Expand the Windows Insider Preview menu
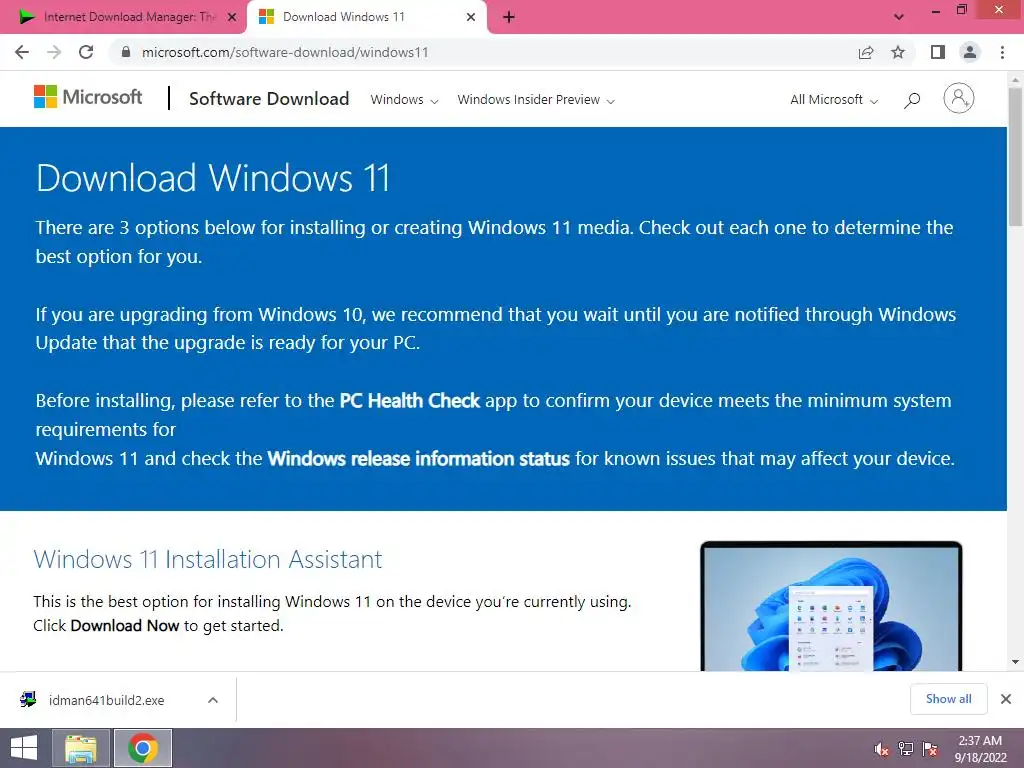The image size is (1024, 768). point(536,100)
